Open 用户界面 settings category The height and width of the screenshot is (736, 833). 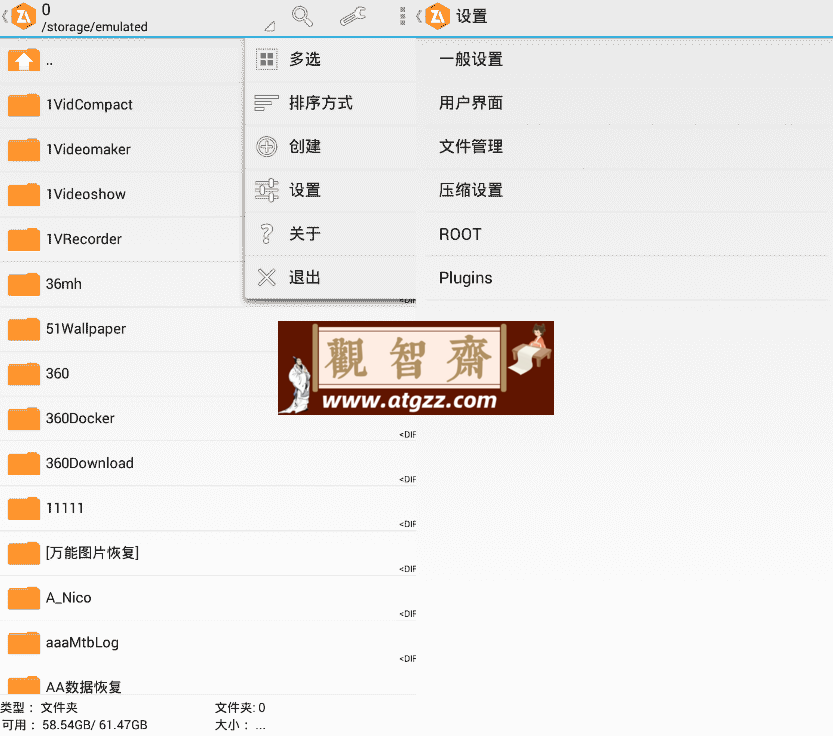click(x=625, y=103)
